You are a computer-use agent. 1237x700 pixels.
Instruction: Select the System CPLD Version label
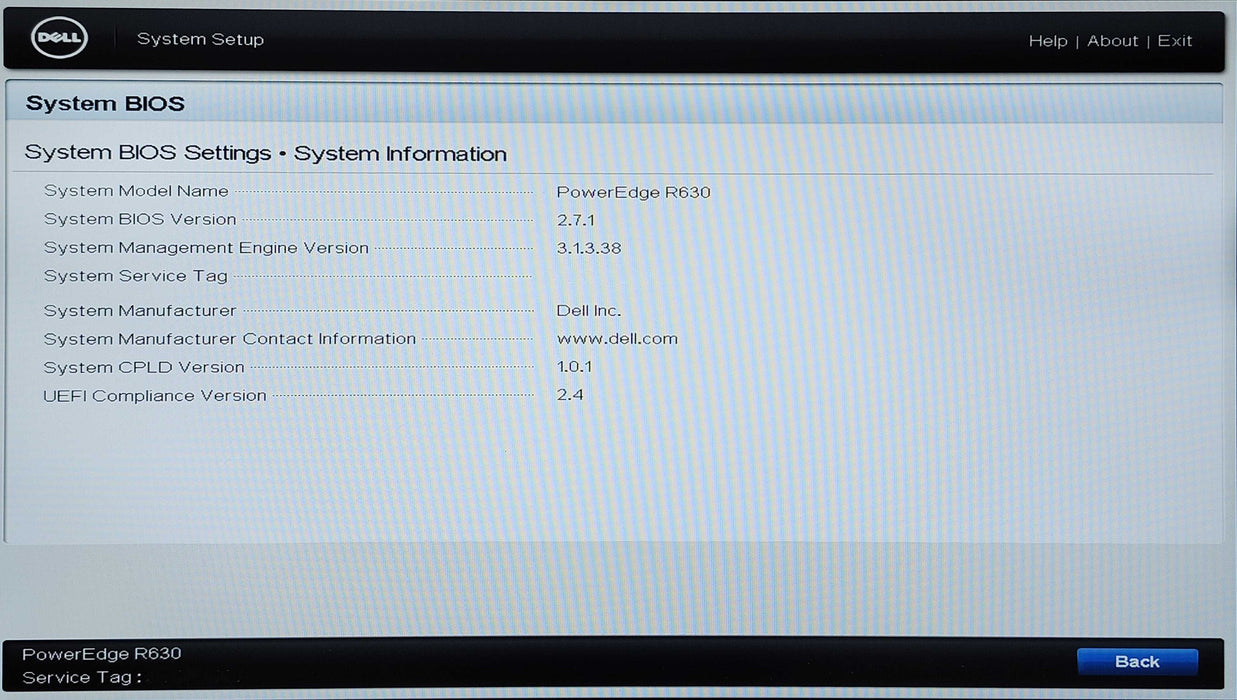click(x=144, y=367)
